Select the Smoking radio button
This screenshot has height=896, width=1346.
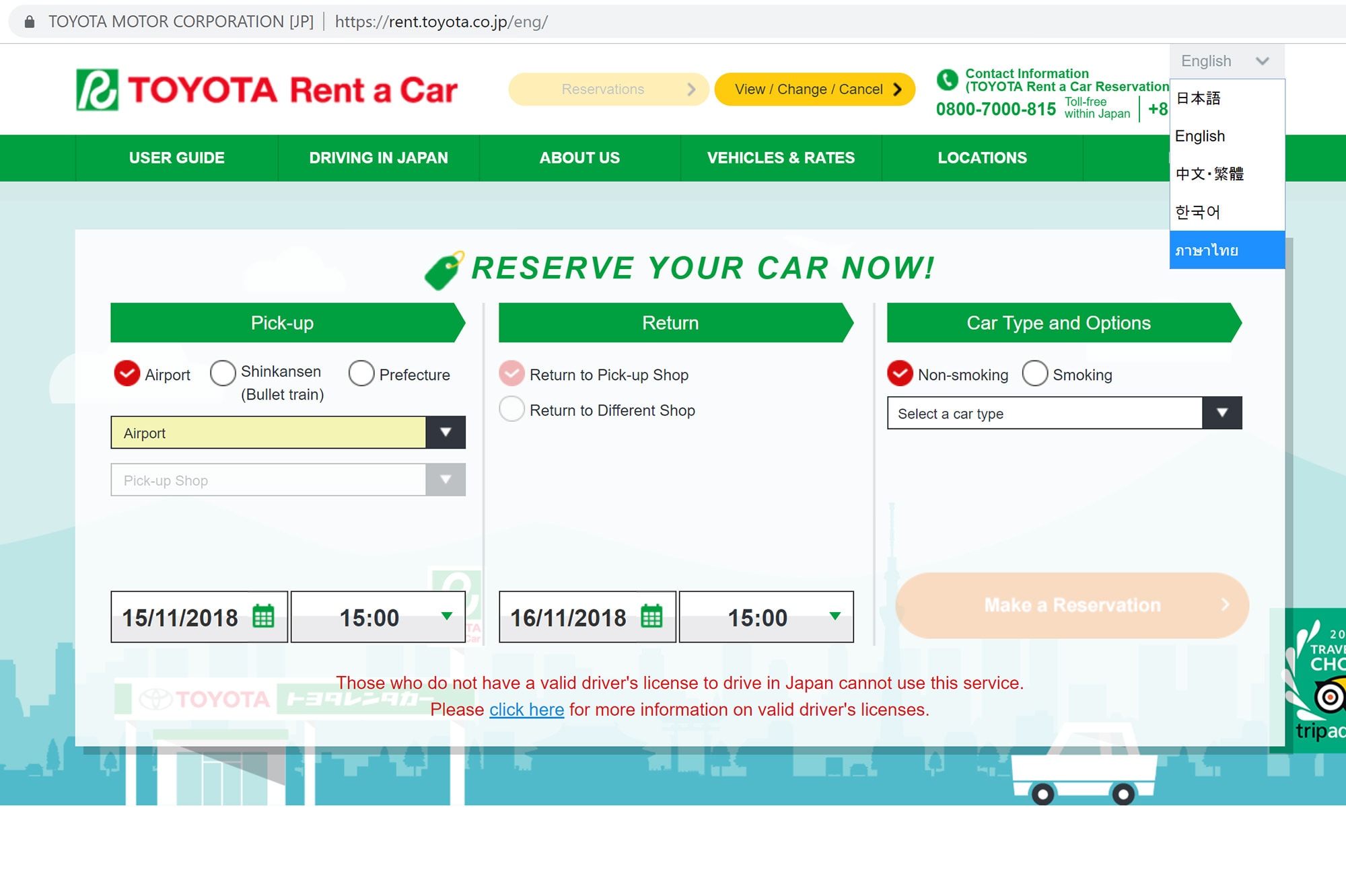coord(1035,373)
